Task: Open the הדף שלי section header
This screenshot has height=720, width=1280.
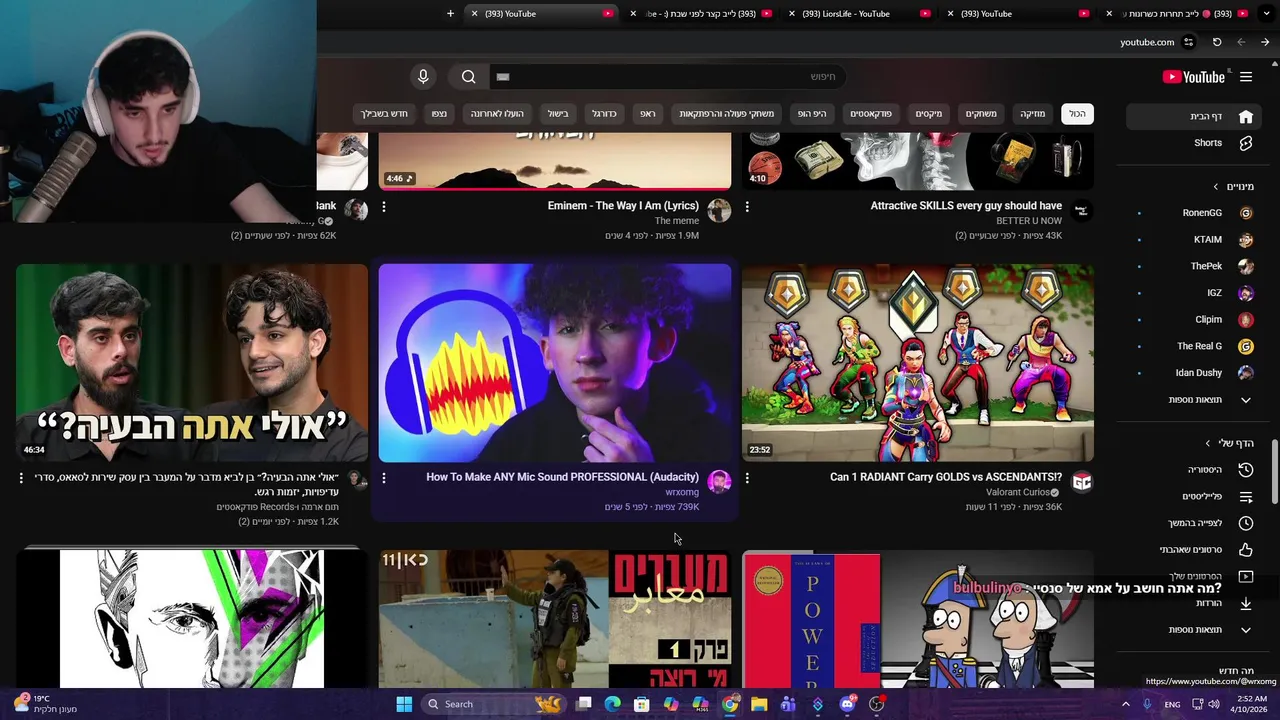Action: [x=1229, y=443]
